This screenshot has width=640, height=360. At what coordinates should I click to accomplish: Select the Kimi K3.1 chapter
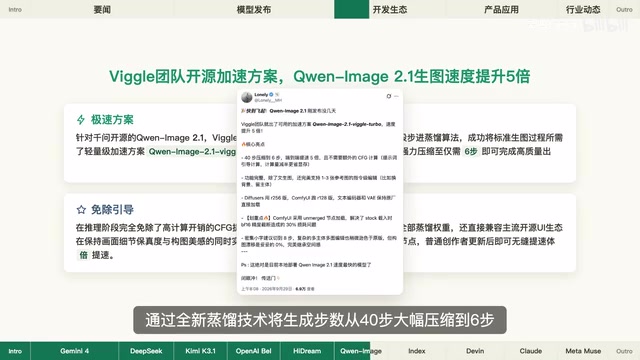pyautogui.click(x=200, y=351)
